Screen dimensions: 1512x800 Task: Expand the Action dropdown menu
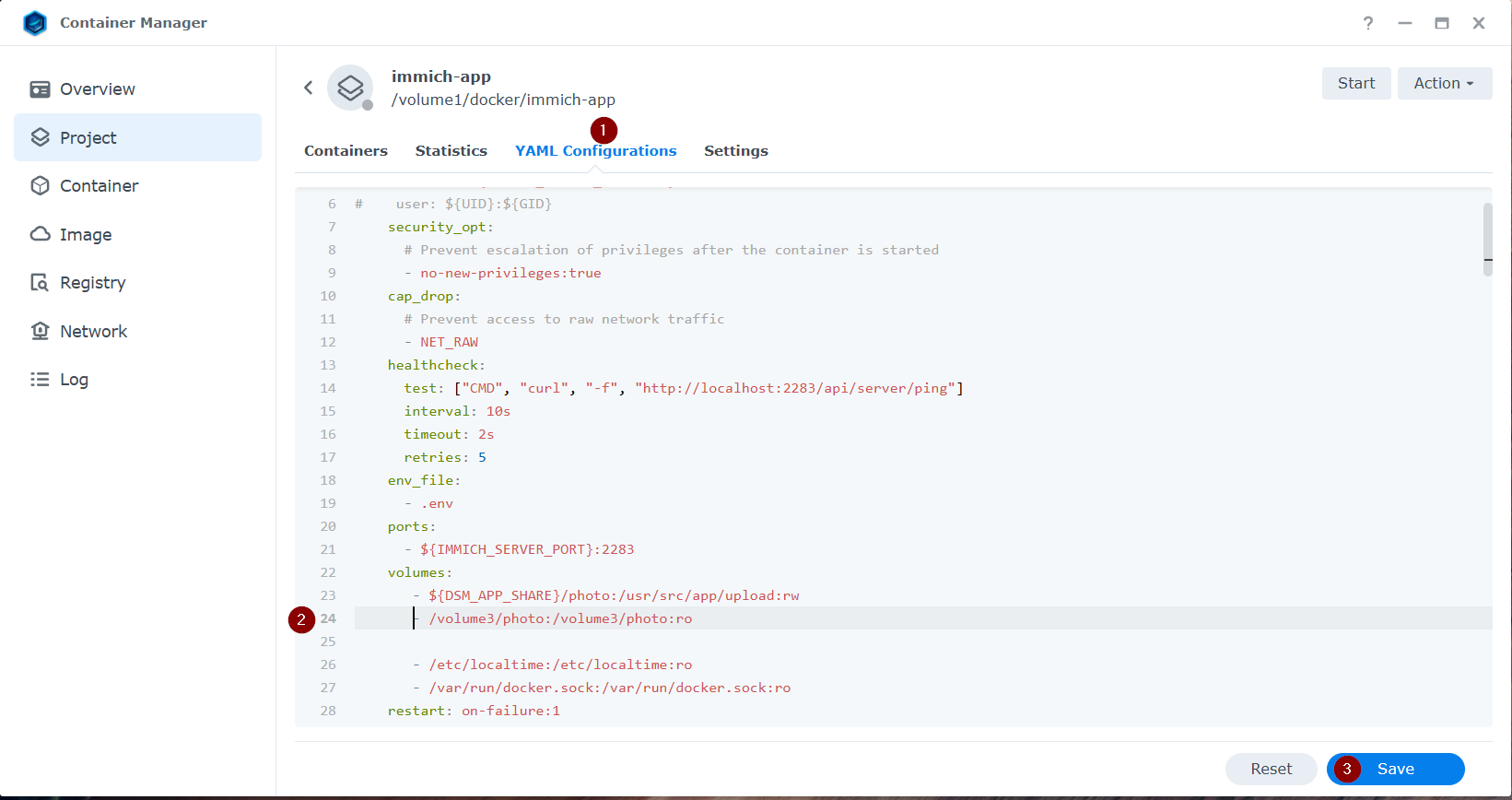1445,83
